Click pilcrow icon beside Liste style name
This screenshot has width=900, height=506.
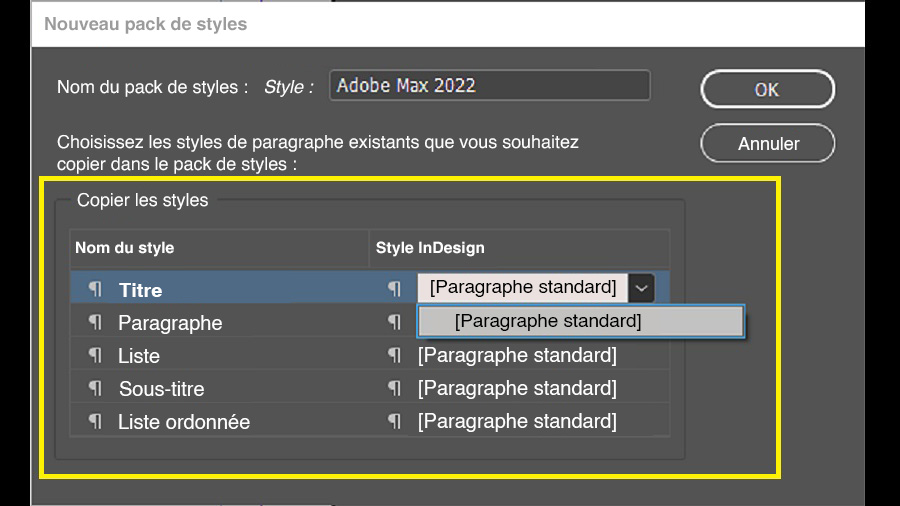[x=95, y=355]
